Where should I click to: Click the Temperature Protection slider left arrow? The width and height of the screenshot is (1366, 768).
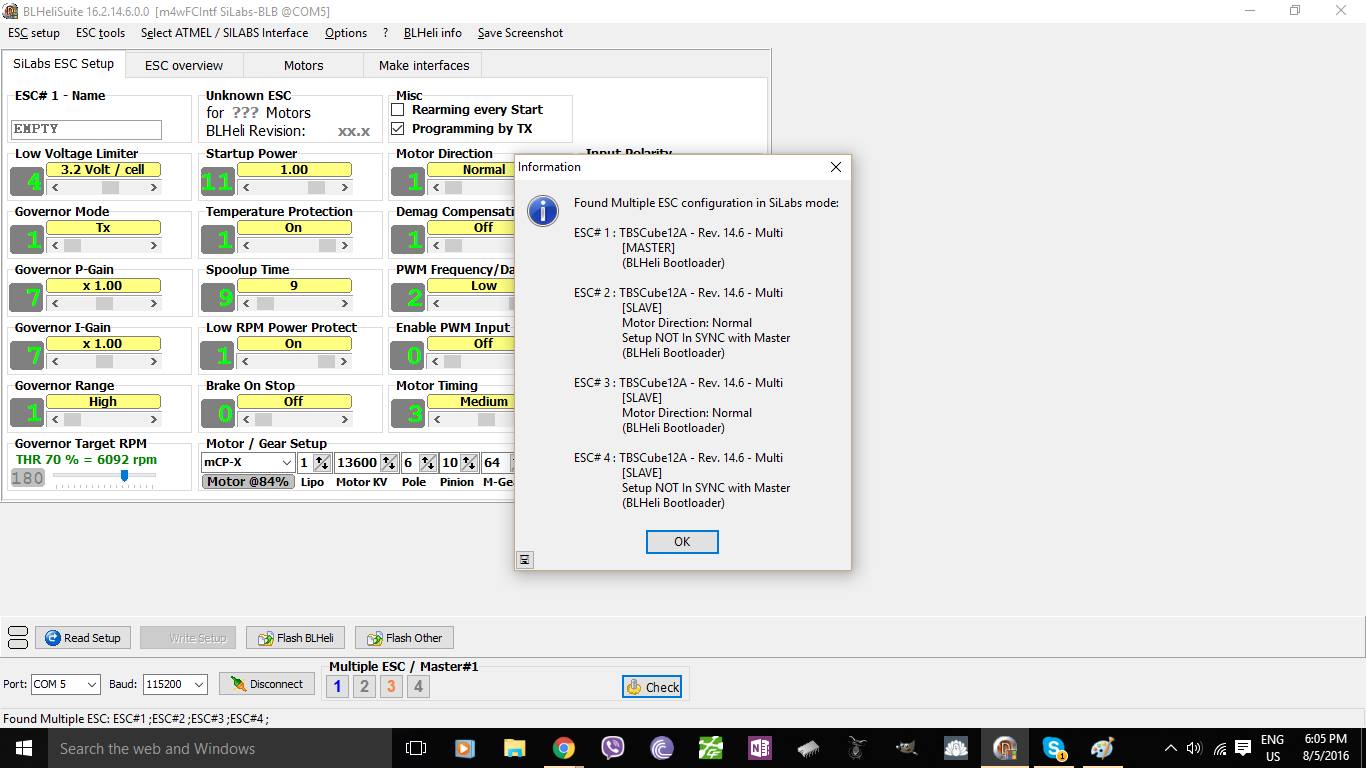point(246,245)
